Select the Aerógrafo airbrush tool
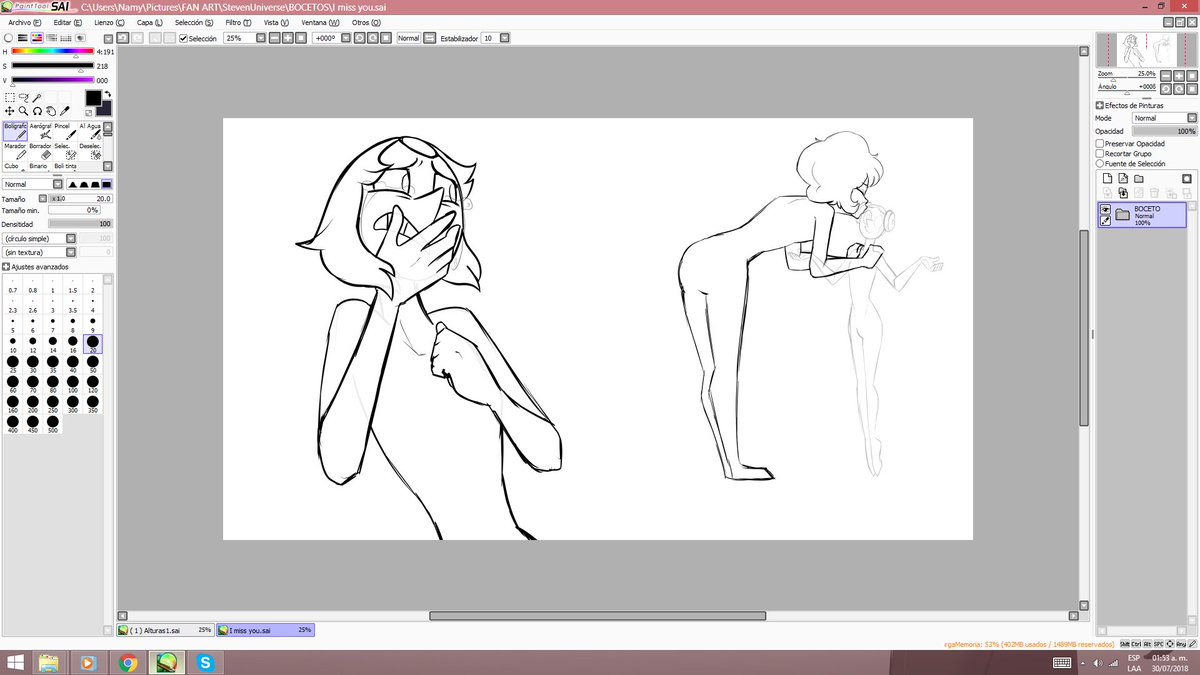 coord(40,133)
